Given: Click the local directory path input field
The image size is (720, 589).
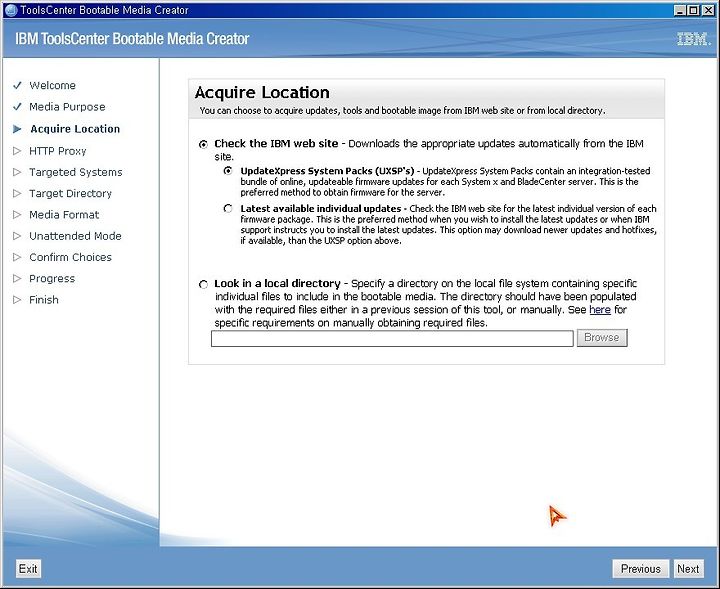Looking at the screenshot, I should (392, 339).
